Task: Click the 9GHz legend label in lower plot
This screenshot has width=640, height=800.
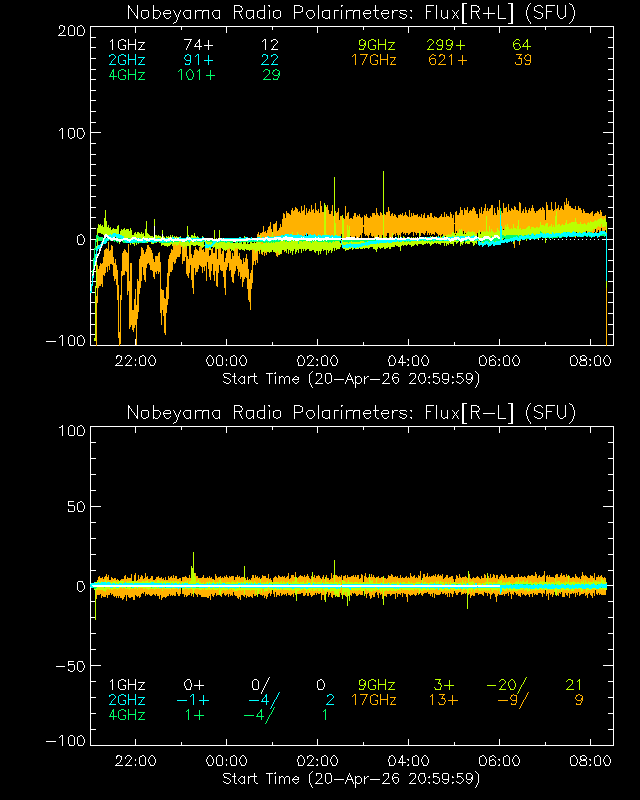Action: [x=377, y=685]
